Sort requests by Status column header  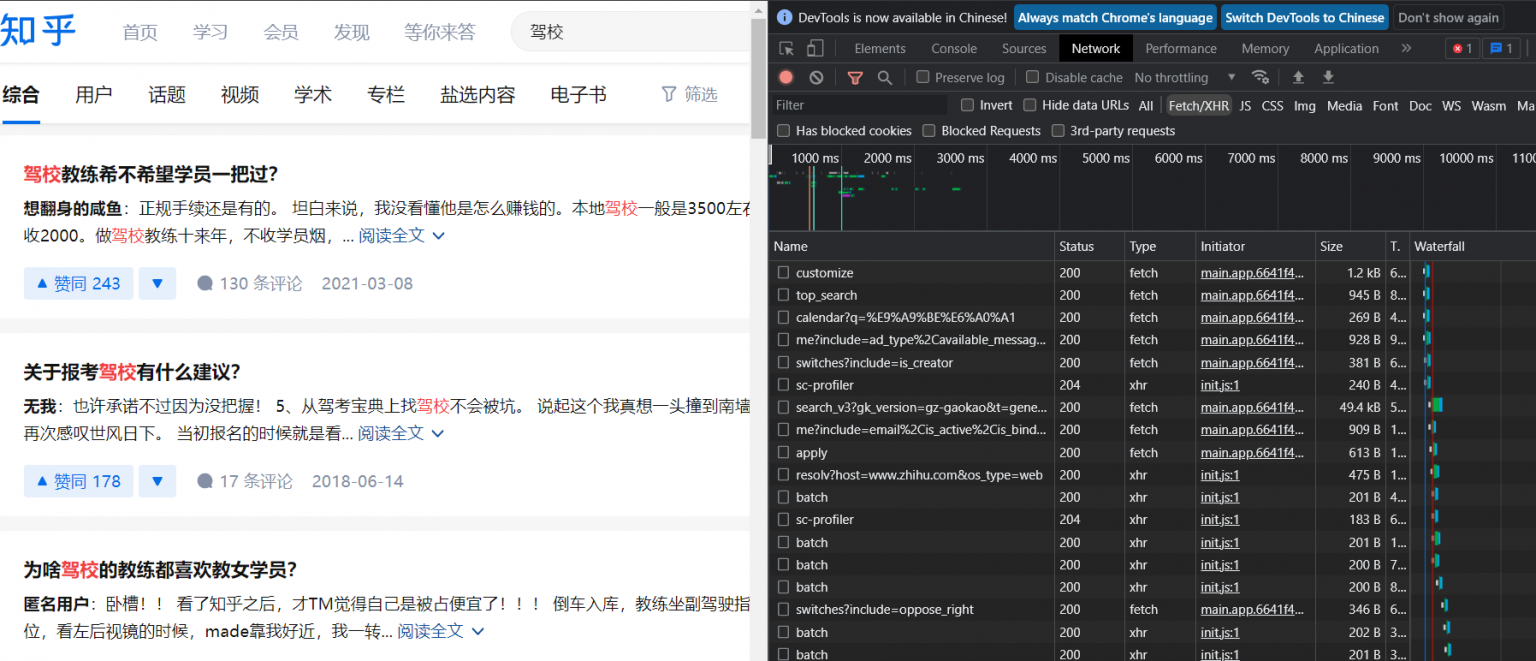[x=1089, y=246]
